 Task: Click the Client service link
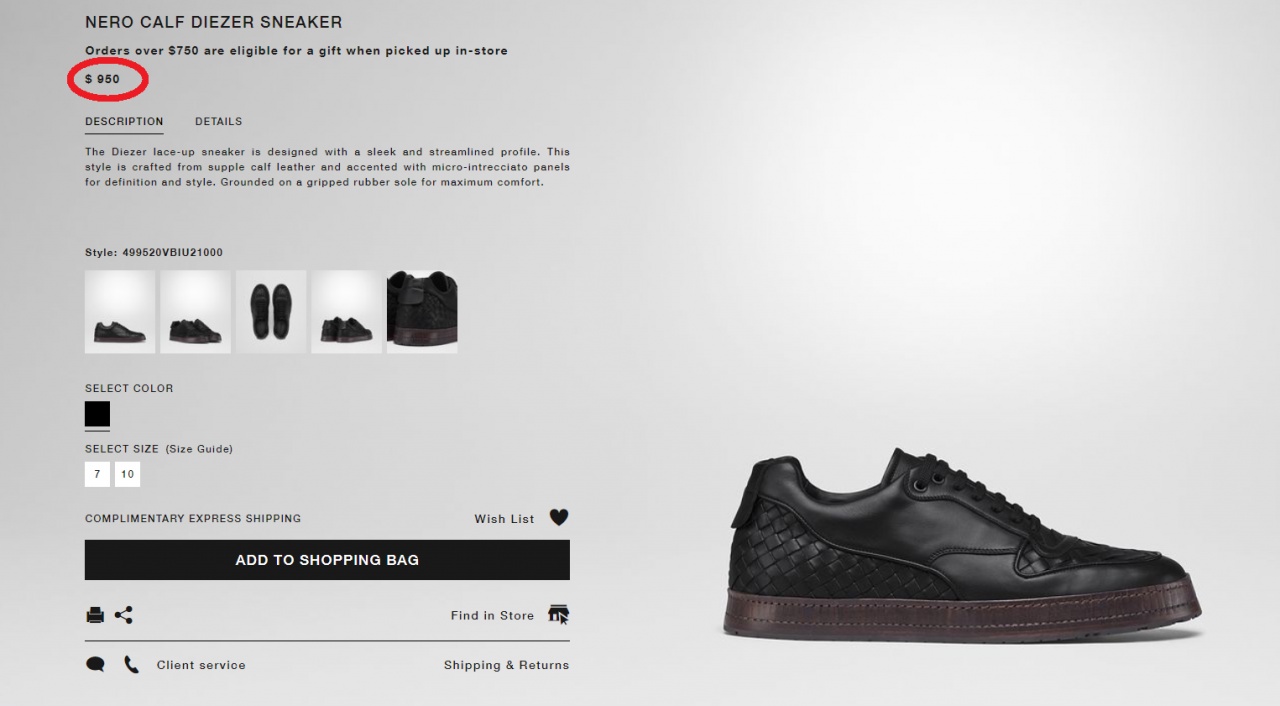tap(201, 665)
